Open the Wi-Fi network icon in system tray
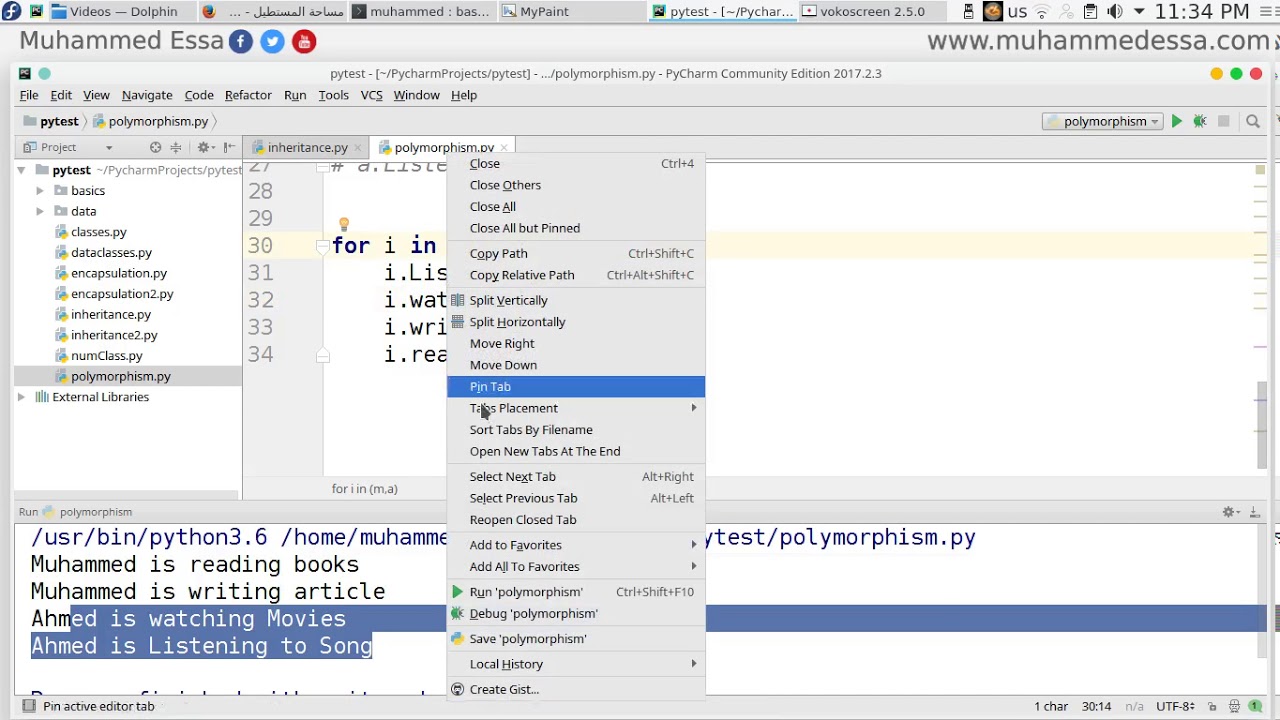The height and width of the screenshot is (720, 1280). [1042, 12]
